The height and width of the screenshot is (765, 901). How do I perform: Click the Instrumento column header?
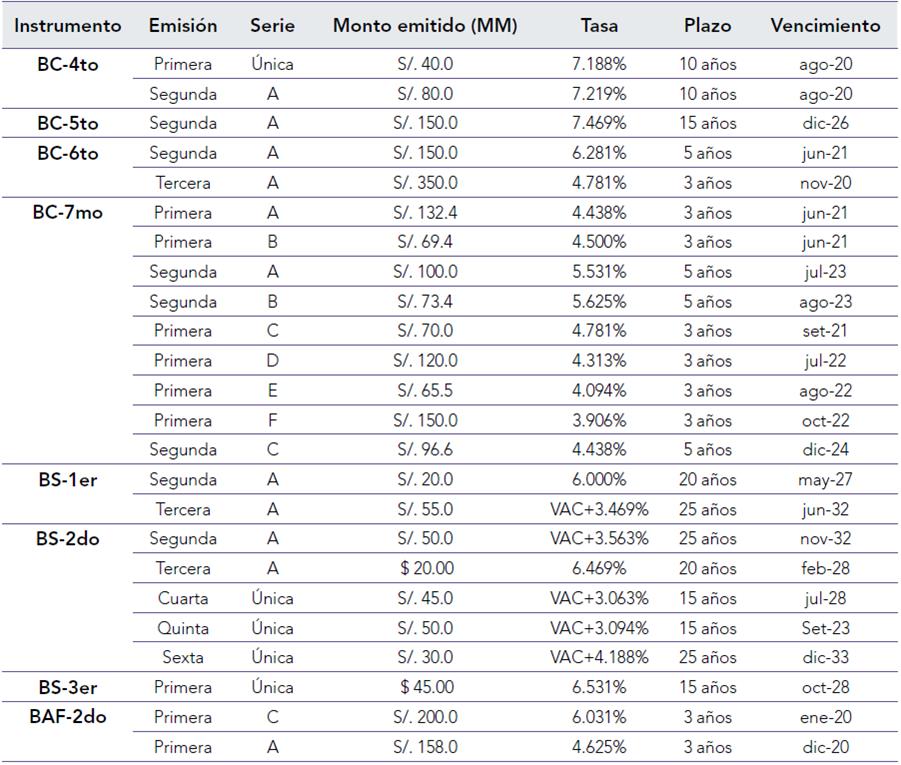pos(68,26)
